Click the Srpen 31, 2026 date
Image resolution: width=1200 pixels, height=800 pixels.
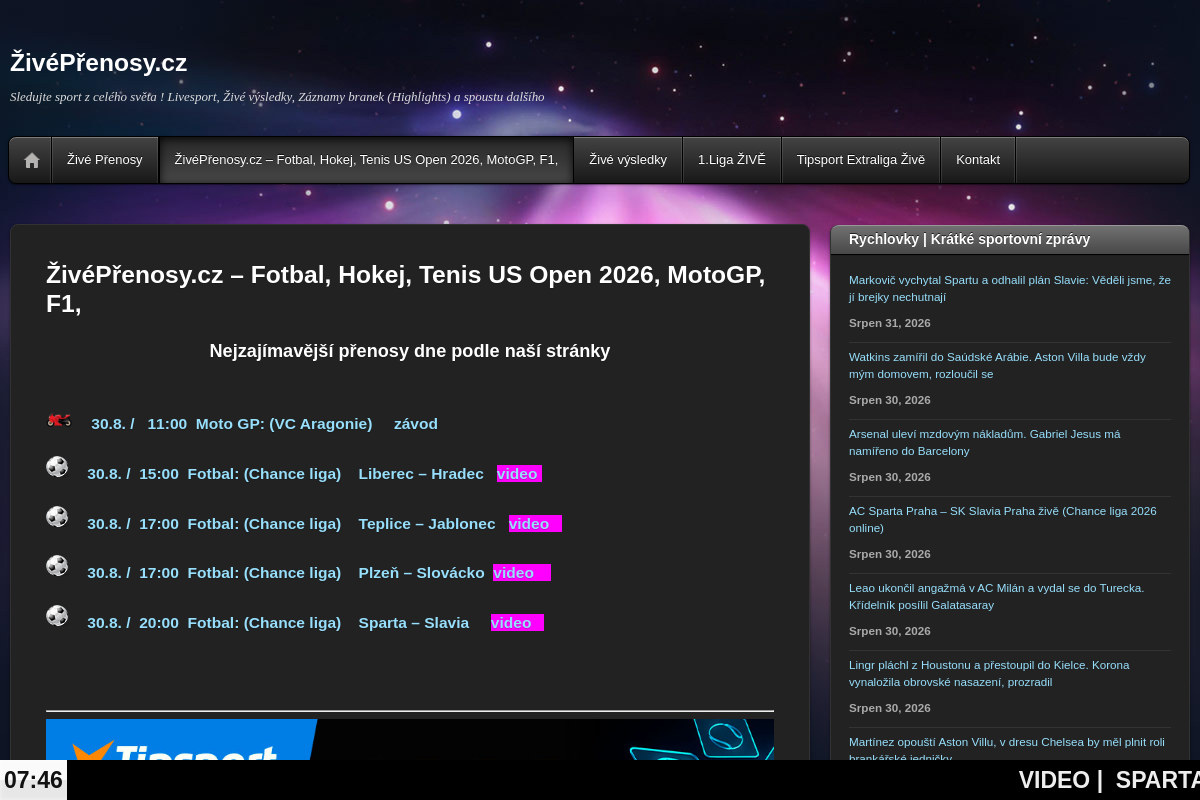[890, 323]
